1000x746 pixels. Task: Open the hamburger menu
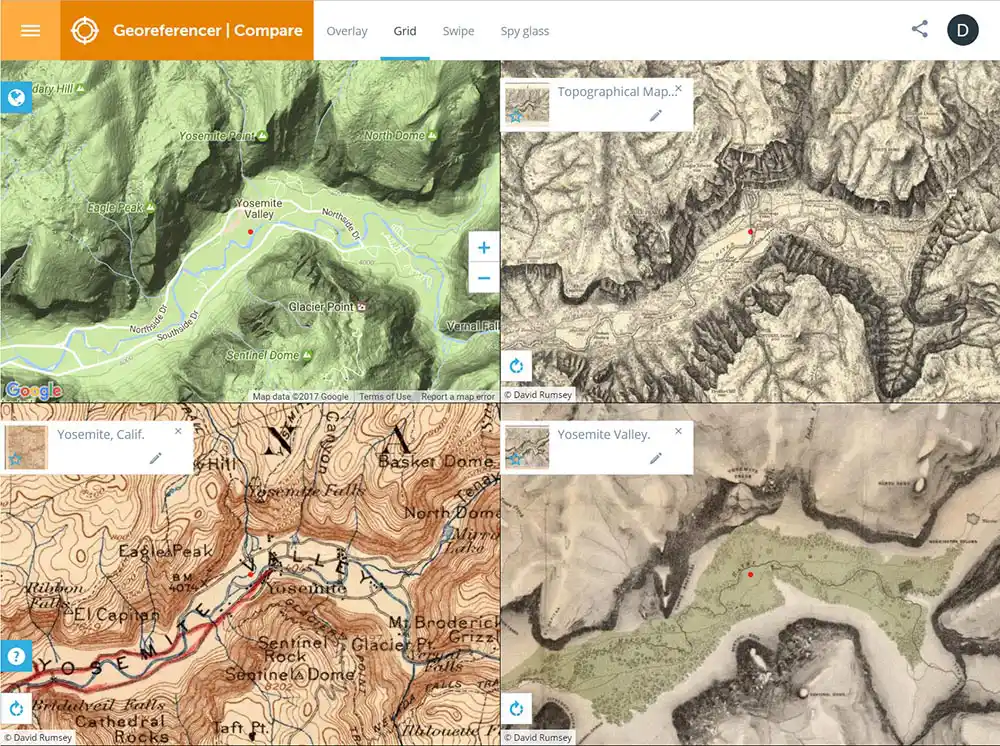tap(30, 31)
